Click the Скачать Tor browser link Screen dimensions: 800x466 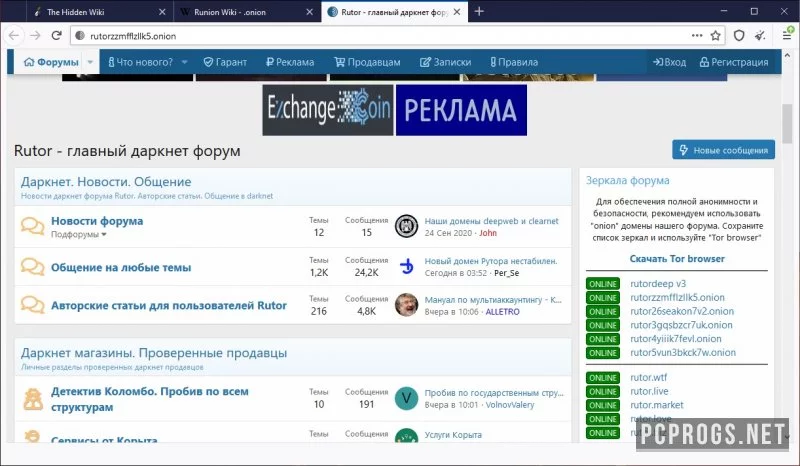pos(677,259)
